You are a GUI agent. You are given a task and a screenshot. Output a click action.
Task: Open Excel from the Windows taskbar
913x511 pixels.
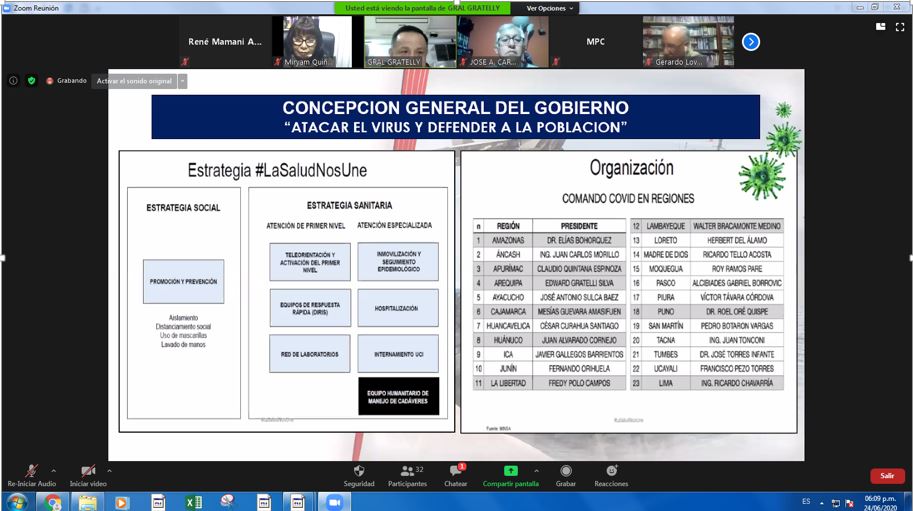click(x=193, y=501)
